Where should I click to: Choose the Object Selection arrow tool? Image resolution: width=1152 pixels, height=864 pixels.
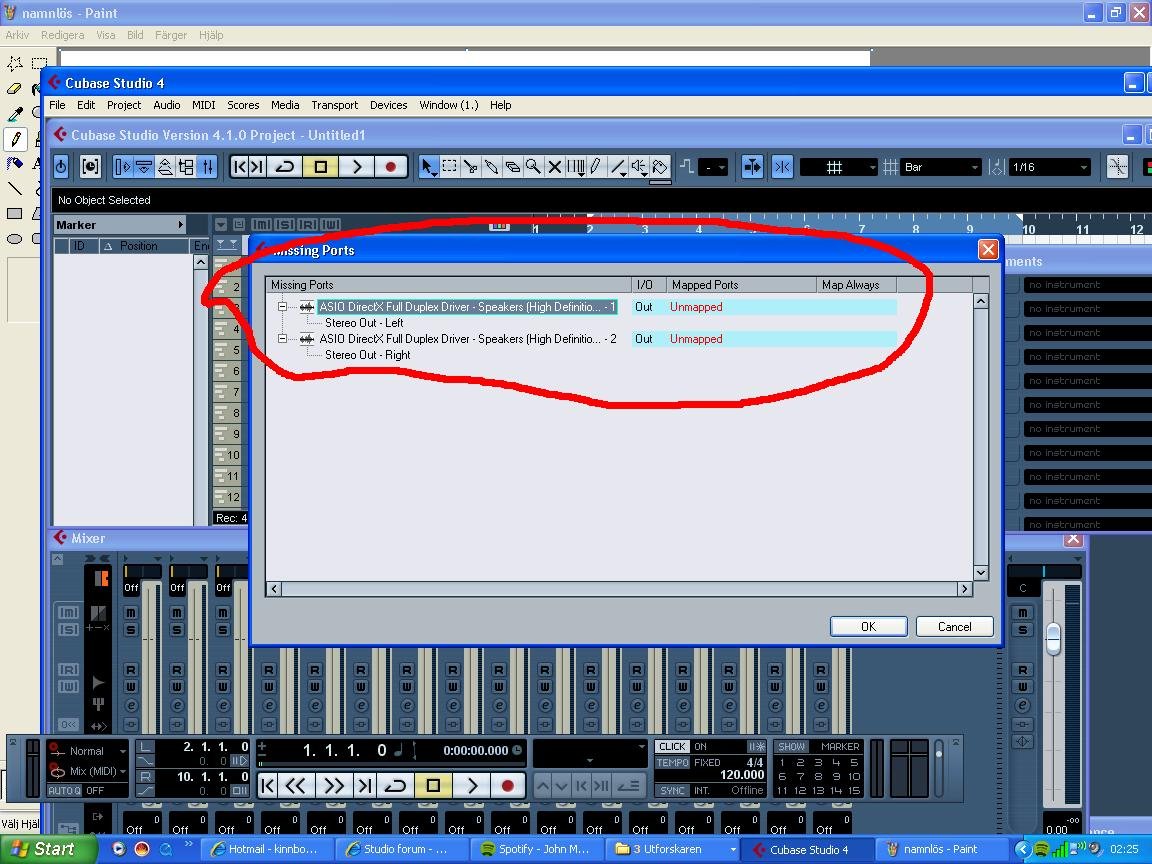(428, 167)
